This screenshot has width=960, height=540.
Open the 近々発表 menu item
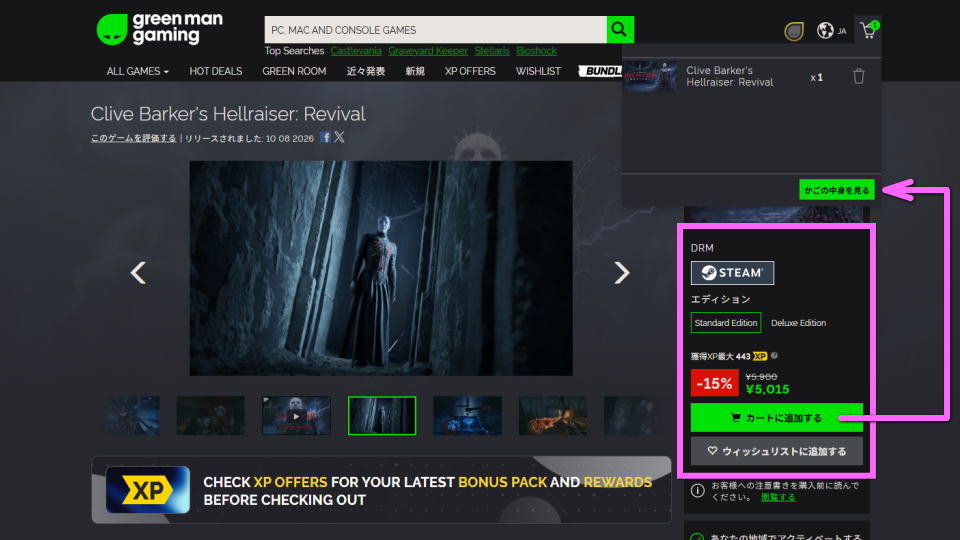(x=366, y=71)
